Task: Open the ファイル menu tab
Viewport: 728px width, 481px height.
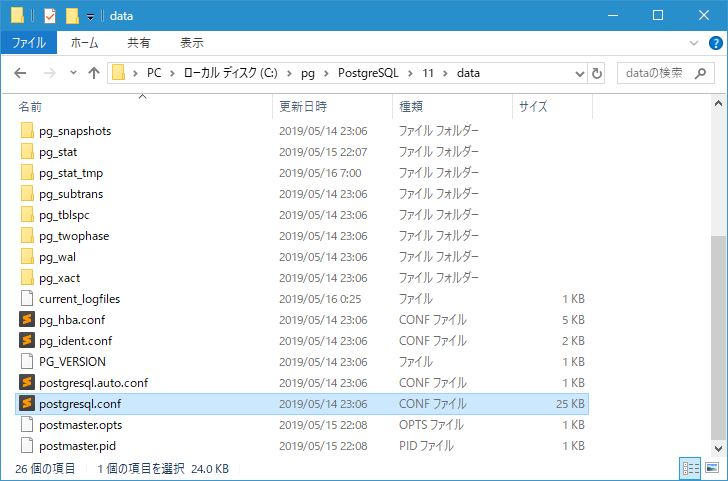Action: pos(29,43)
